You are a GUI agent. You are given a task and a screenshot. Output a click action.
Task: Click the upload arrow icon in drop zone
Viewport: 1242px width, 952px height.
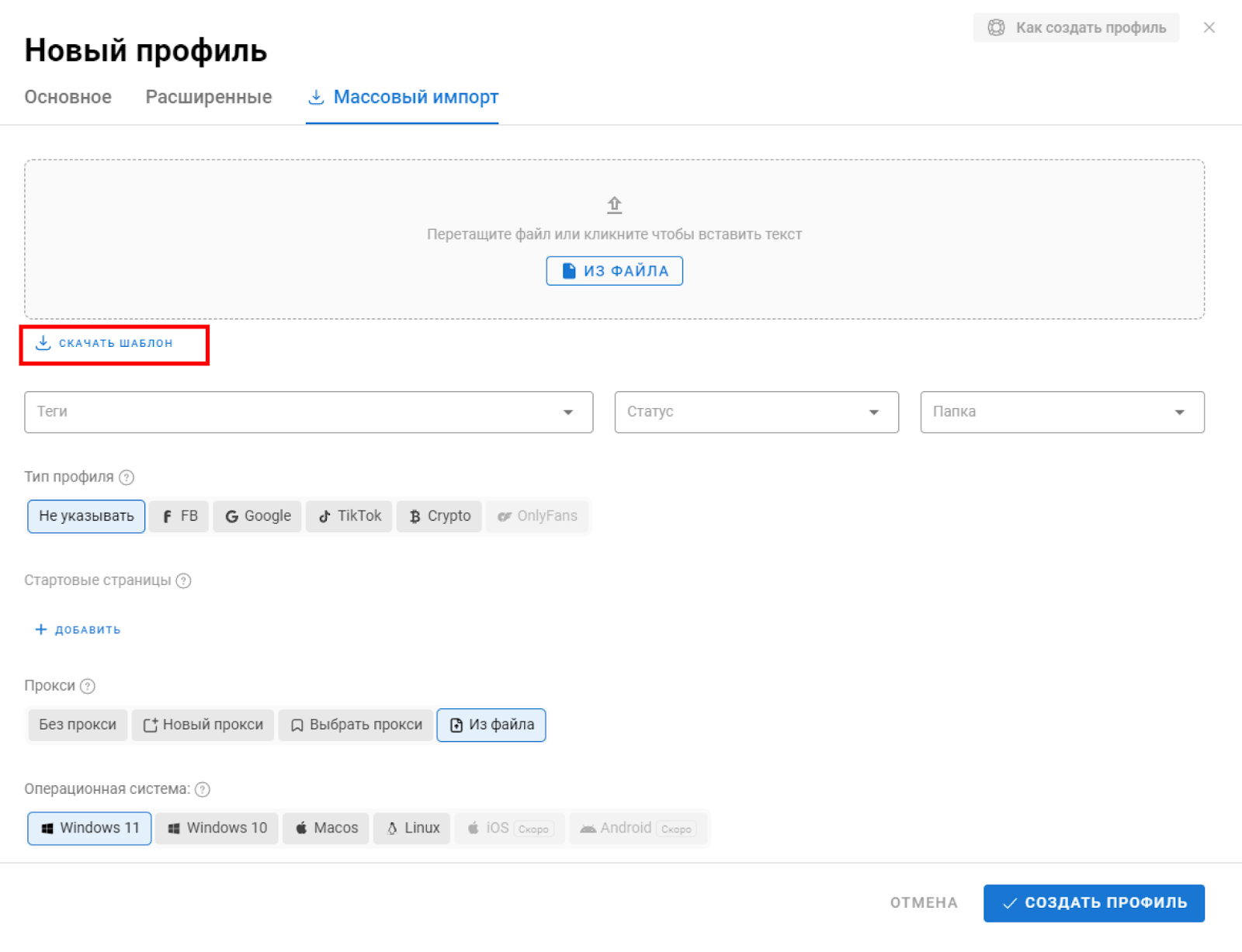click(x=614, y=205)
